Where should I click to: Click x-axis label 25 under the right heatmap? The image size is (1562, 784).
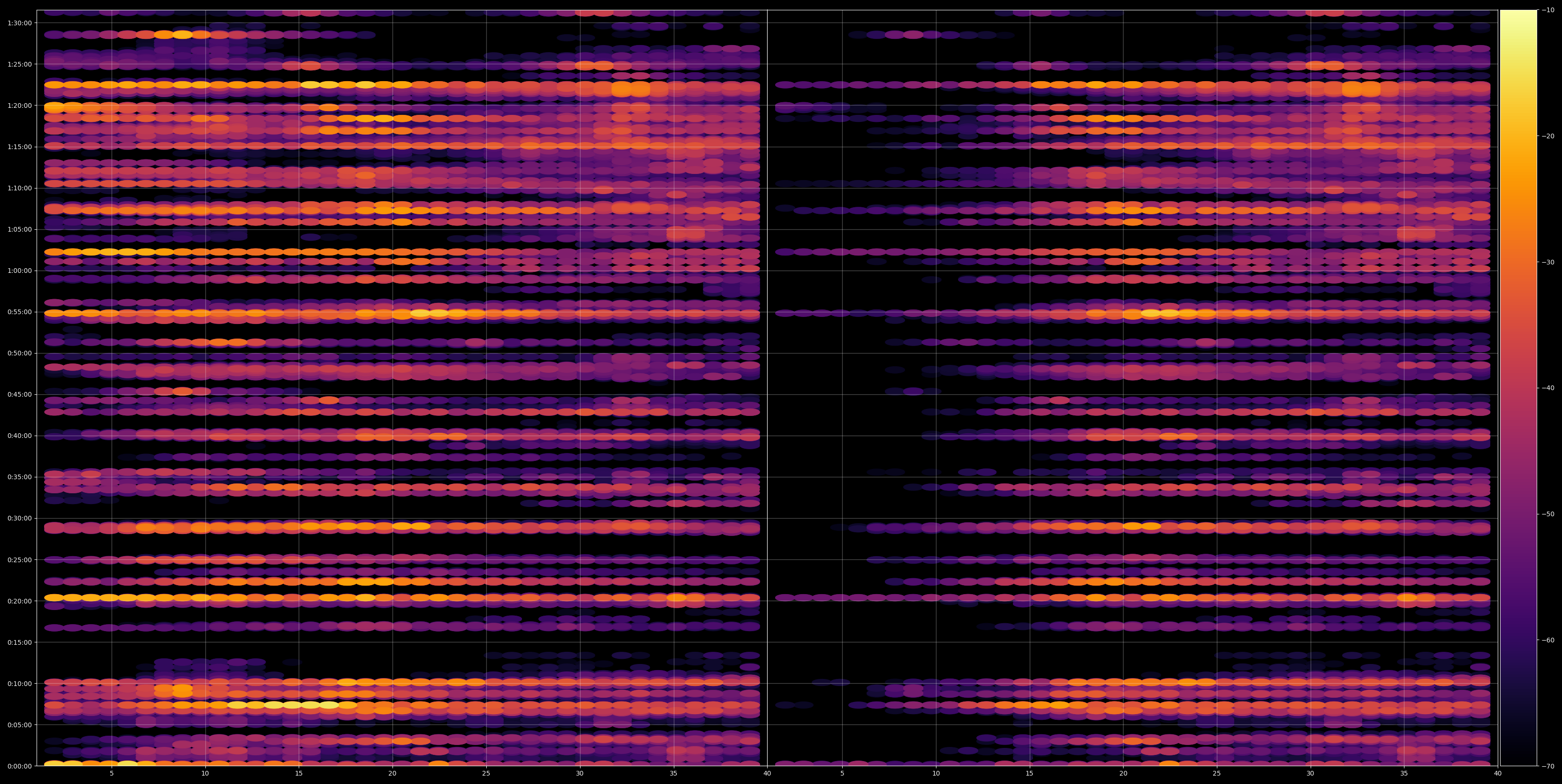pos(1217,774)
